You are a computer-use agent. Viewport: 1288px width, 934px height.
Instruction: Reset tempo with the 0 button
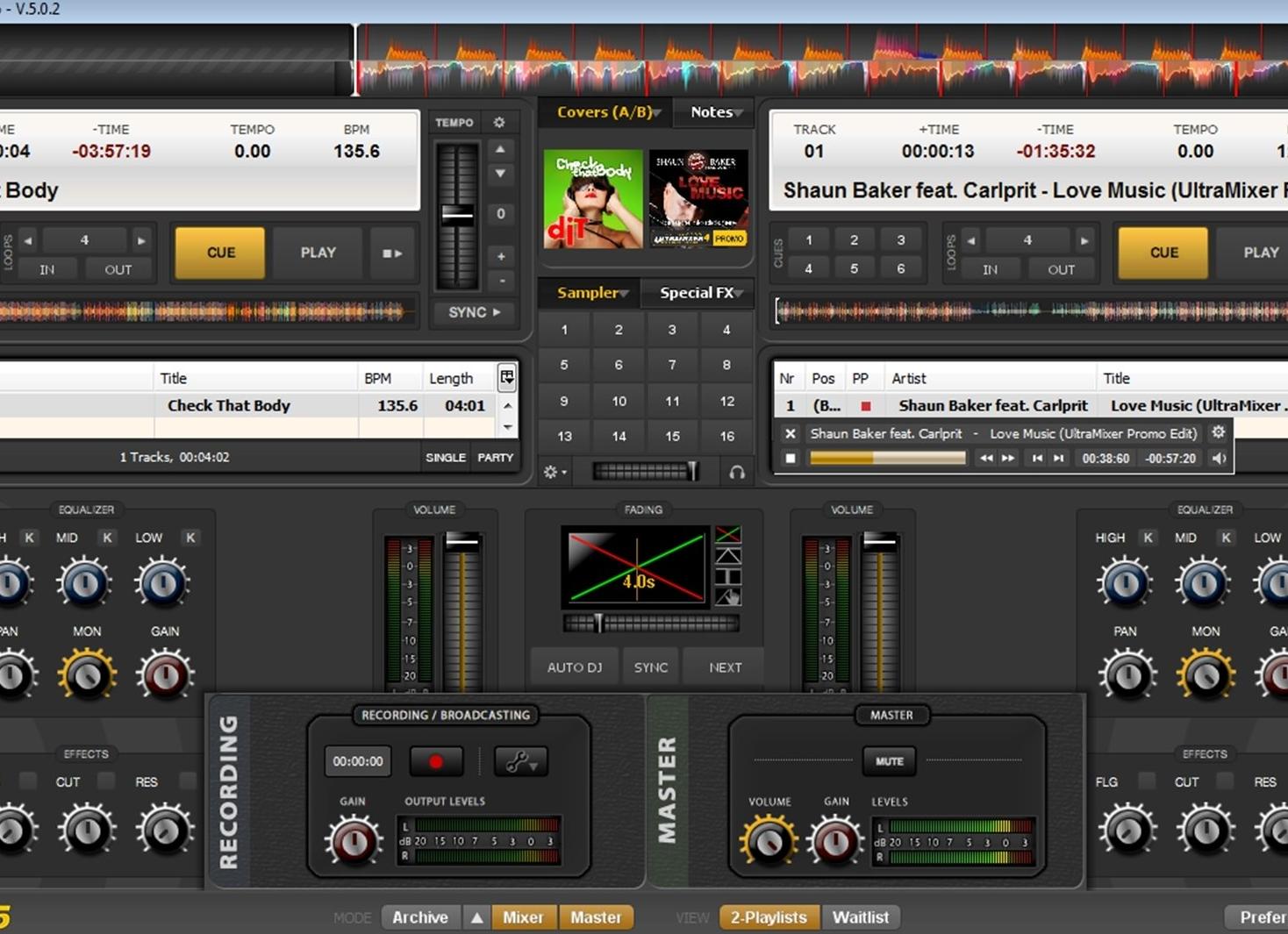point(500,213)
